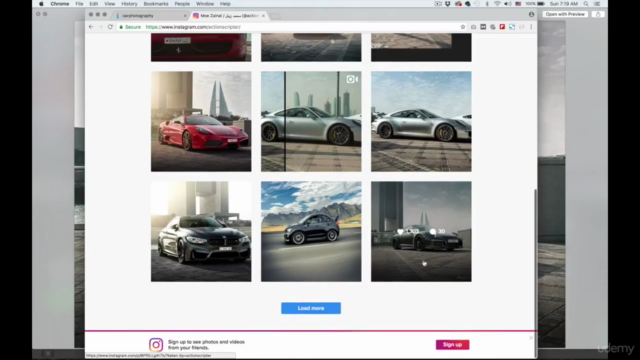Viewport: 640px width, 360px height.
Task: Click the red Flipboard extension icon
Action: click(x=502, y=27)
